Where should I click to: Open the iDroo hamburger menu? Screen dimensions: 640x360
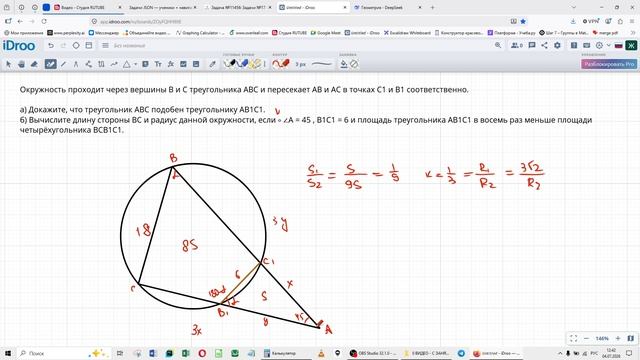[x=105, y=46]
